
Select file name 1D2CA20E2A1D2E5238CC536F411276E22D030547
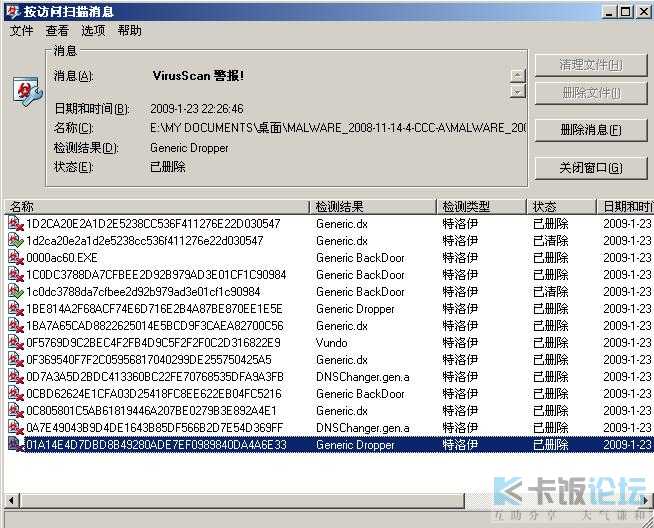coord(153,224)
